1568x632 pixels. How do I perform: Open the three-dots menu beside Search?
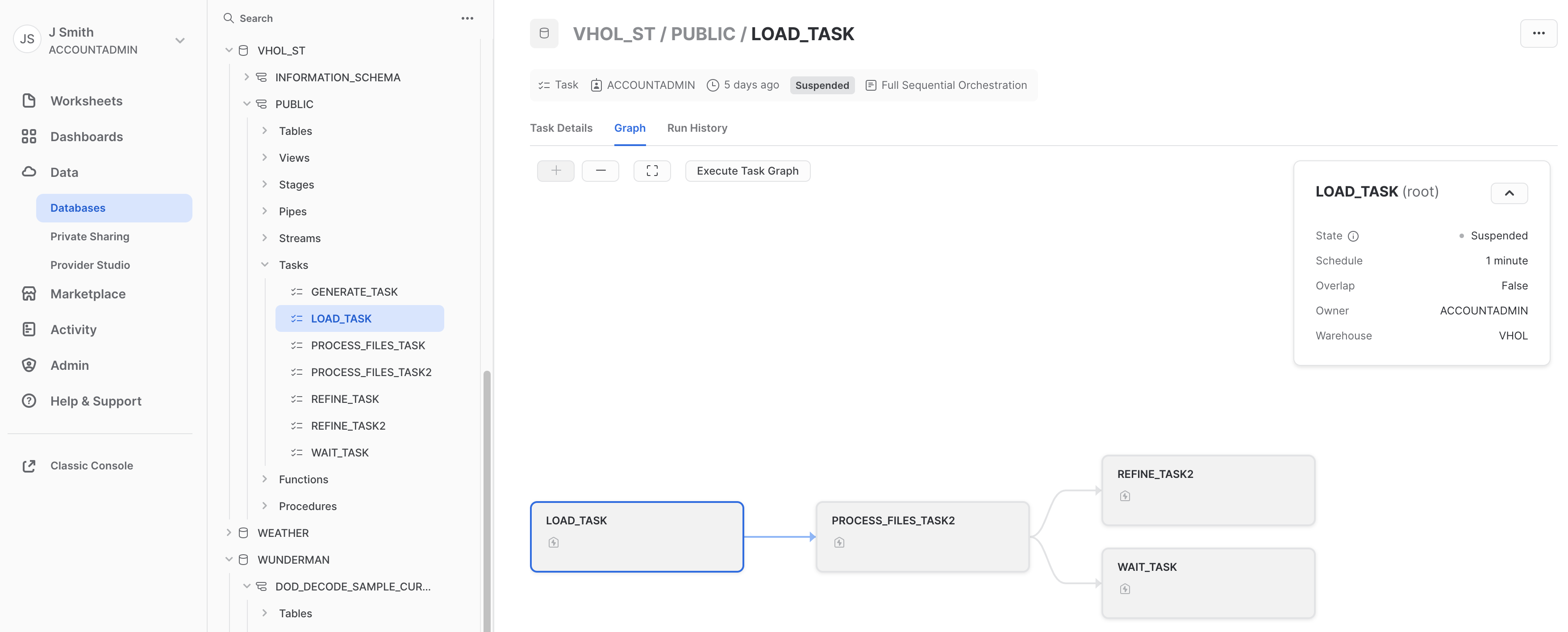point(467,18)
